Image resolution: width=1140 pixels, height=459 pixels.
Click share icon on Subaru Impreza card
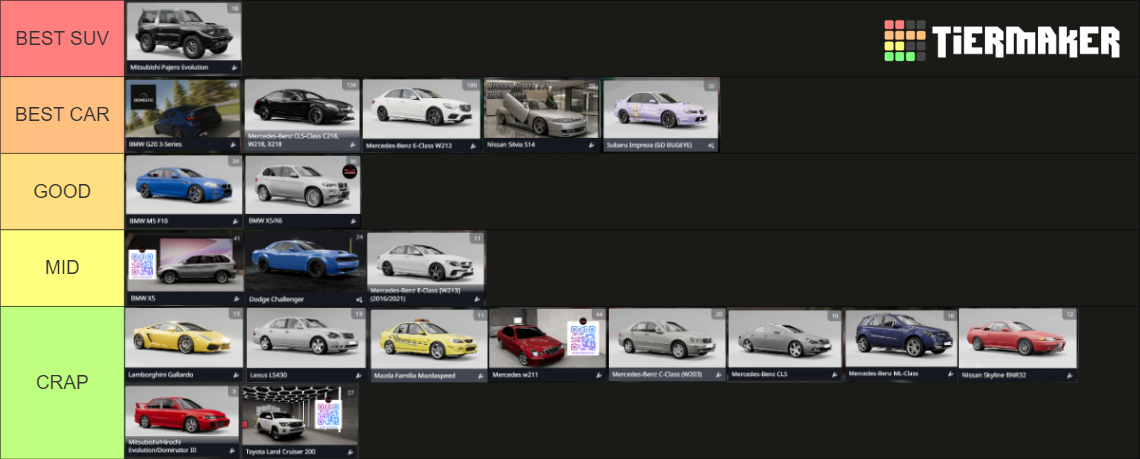711,145
